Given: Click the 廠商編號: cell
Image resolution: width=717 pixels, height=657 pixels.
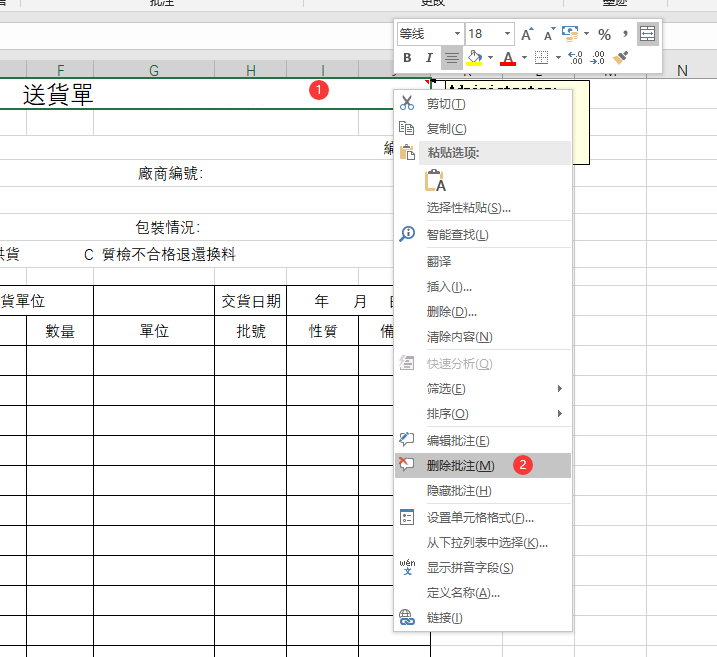Looking at the screenshot, I should click(171, 174).
